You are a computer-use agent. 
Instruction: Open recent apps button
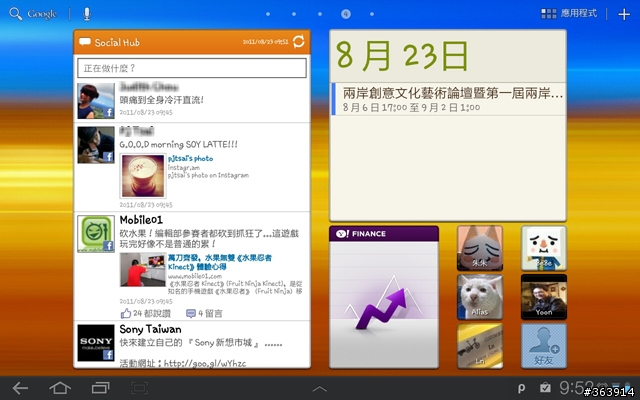[100, 388]
